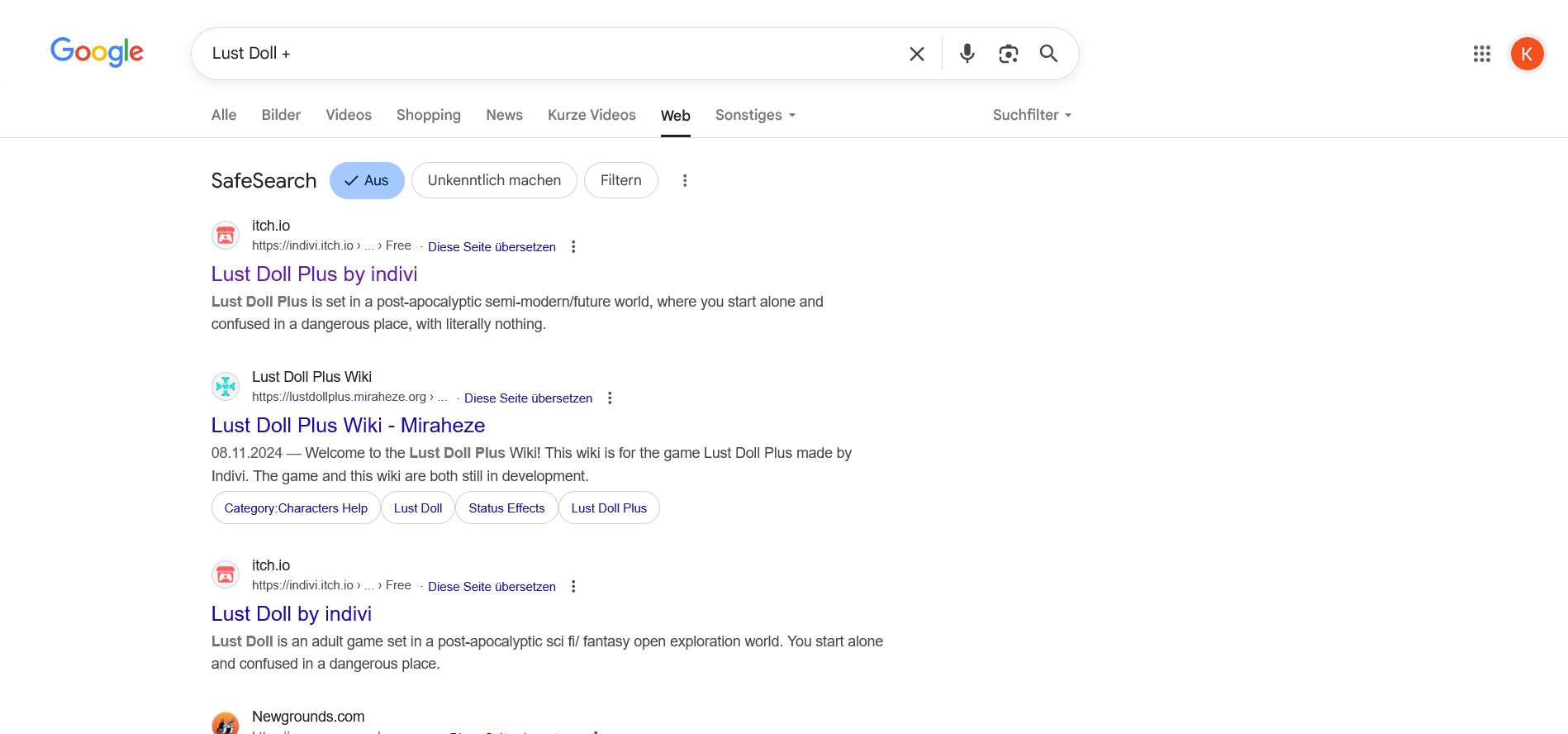The height and width of the screenshot is (734, 1568).
Task: Set SafeSearch to Unkenntlich machen
Action: tap(494, 180)
